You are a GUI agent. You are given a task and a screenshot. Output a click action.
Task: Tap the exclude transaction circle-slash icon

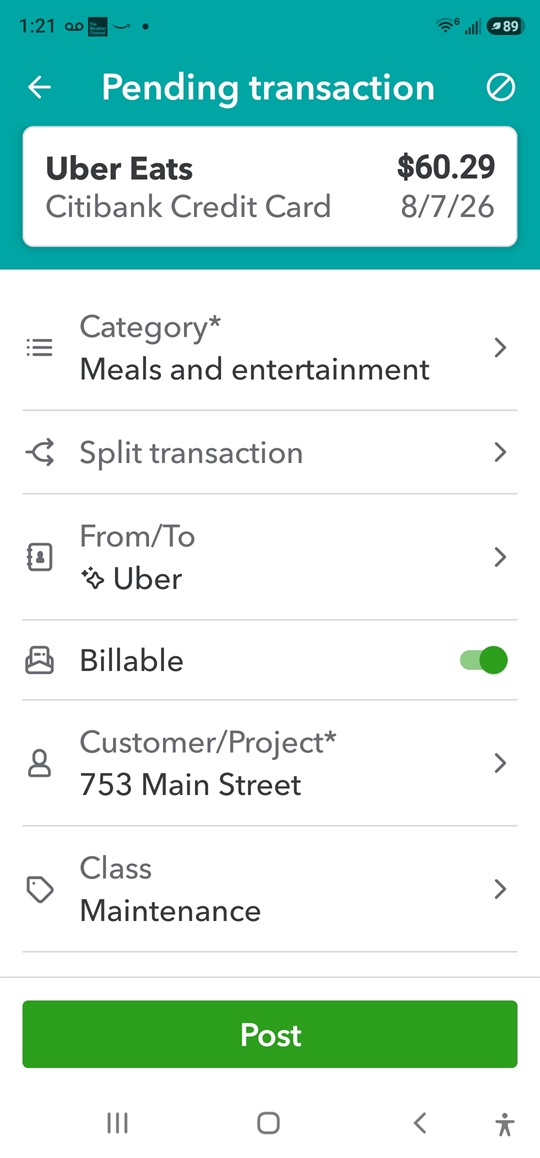point(500,88)
